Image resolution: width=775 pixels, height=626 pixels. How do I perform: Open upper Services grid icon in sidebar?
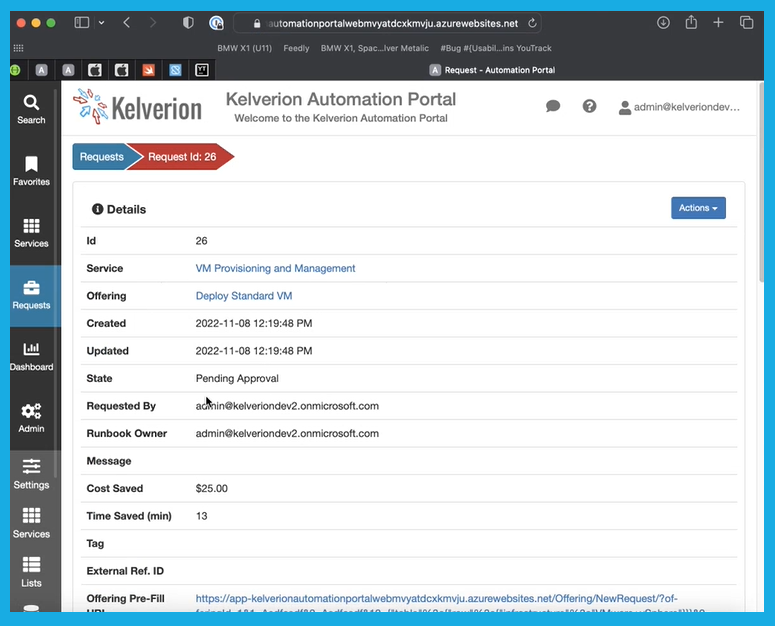[x=31, y=233]
